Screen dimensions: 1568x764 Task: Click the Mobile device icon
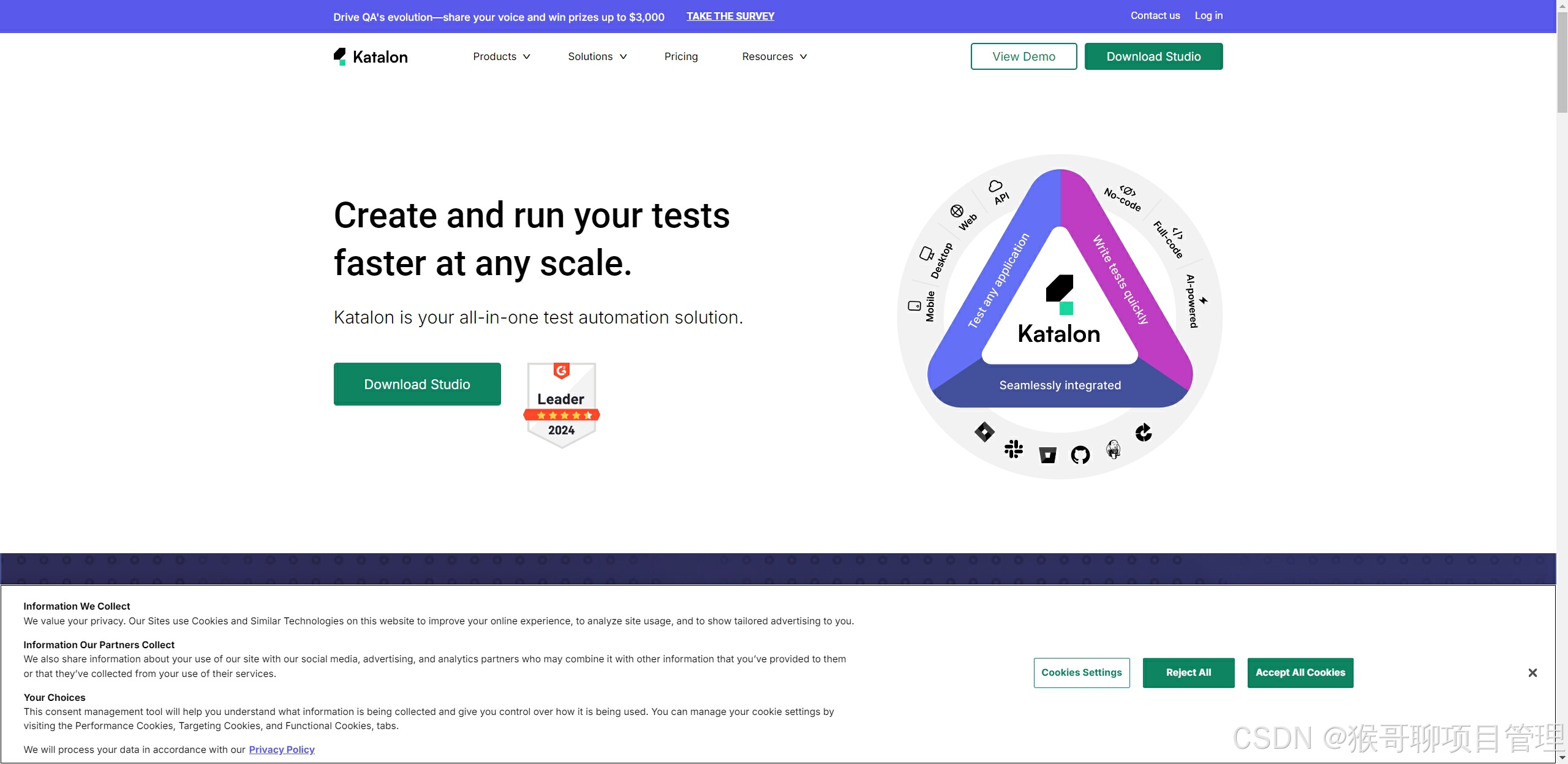pyautogui.click(x=914, y=306)
